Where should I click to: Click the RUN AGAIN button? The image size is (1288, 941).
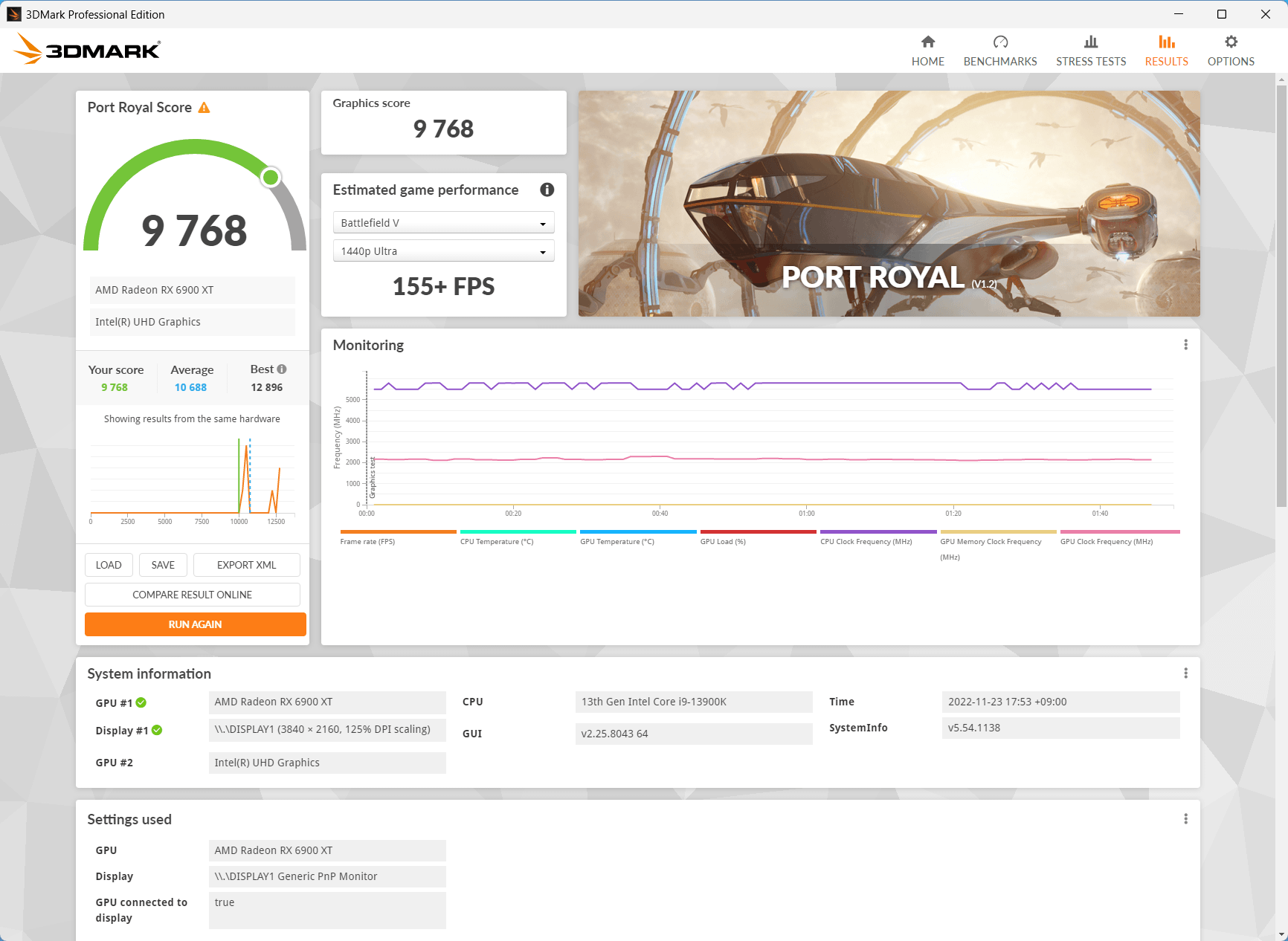(196, 624)
